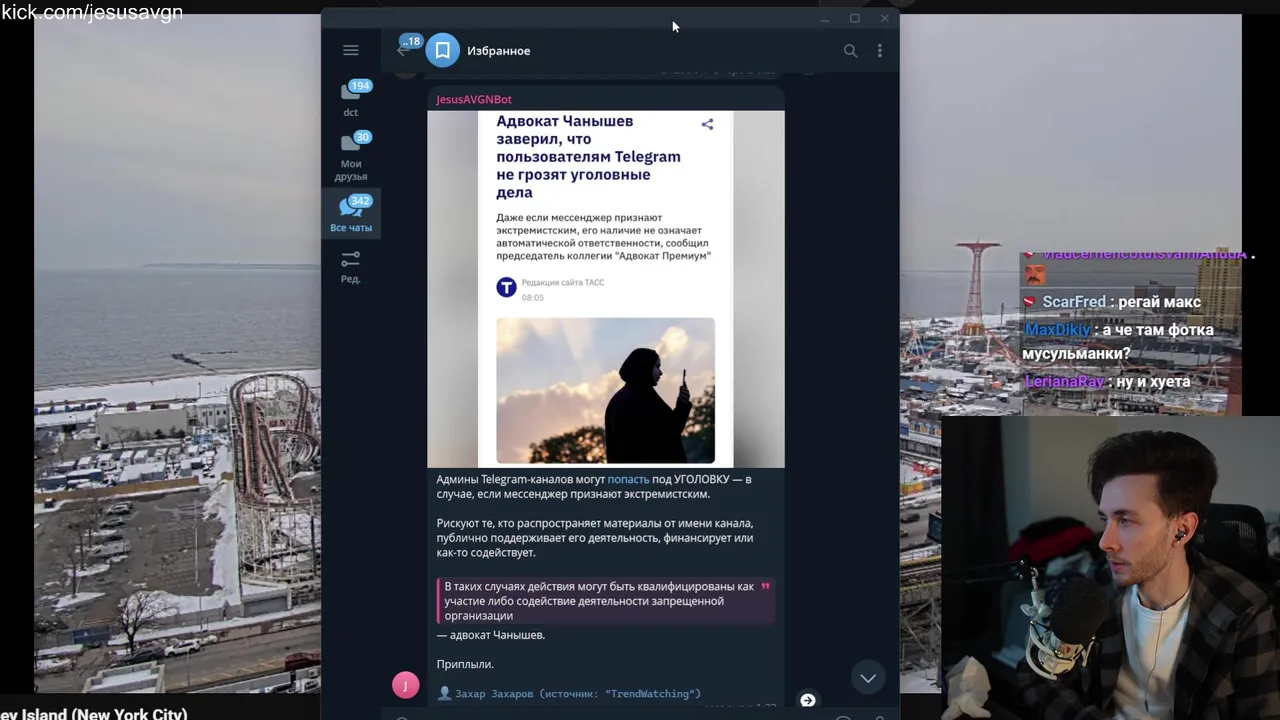Open the Избранное bookmark avatar
Image resolution: width=1280 pixels, height=720 pixels.
click(443, 50)
